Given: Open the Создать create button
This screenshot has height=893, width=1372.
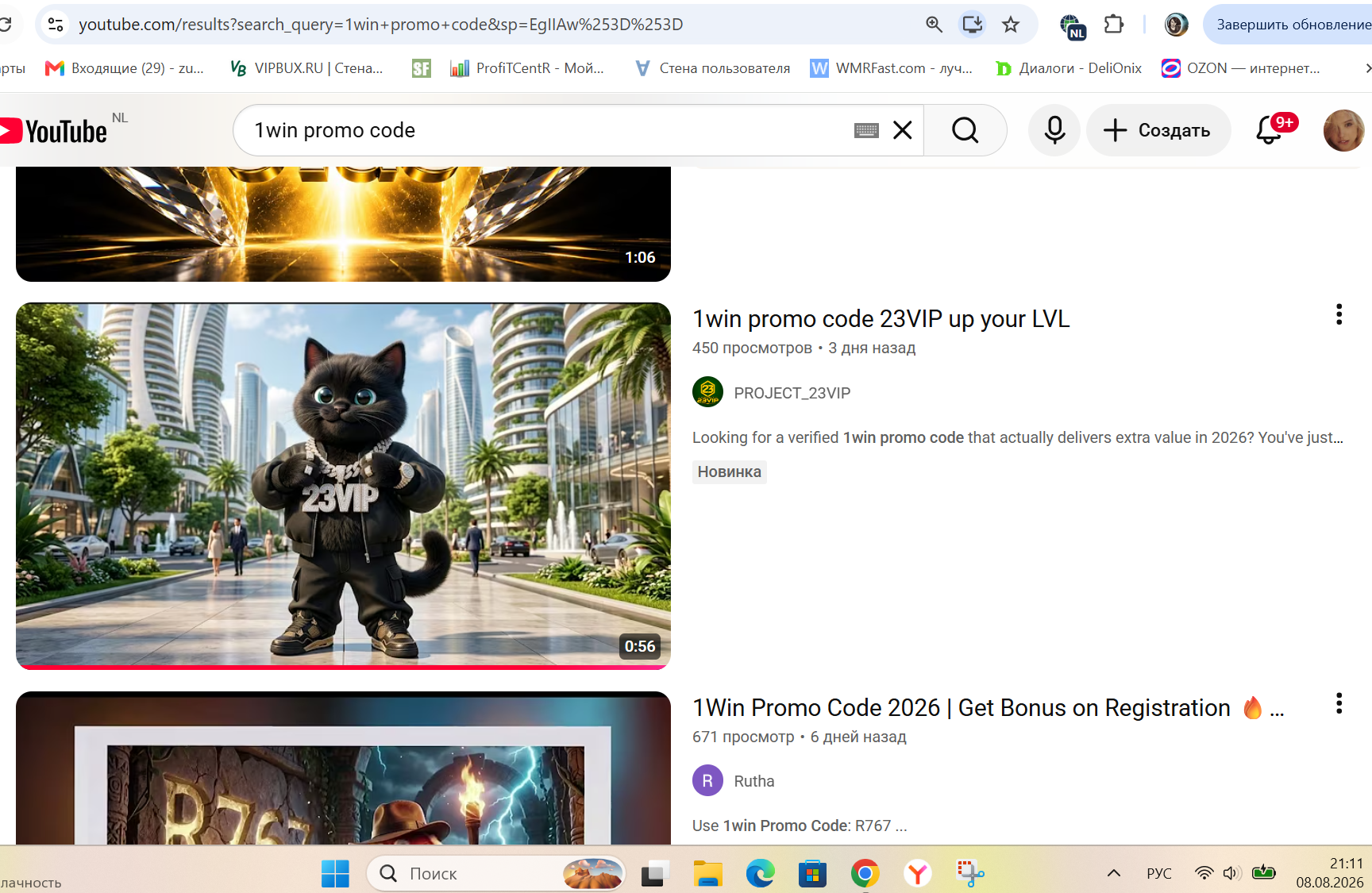Looking at the screenshot, I should tap(1158, 130).
